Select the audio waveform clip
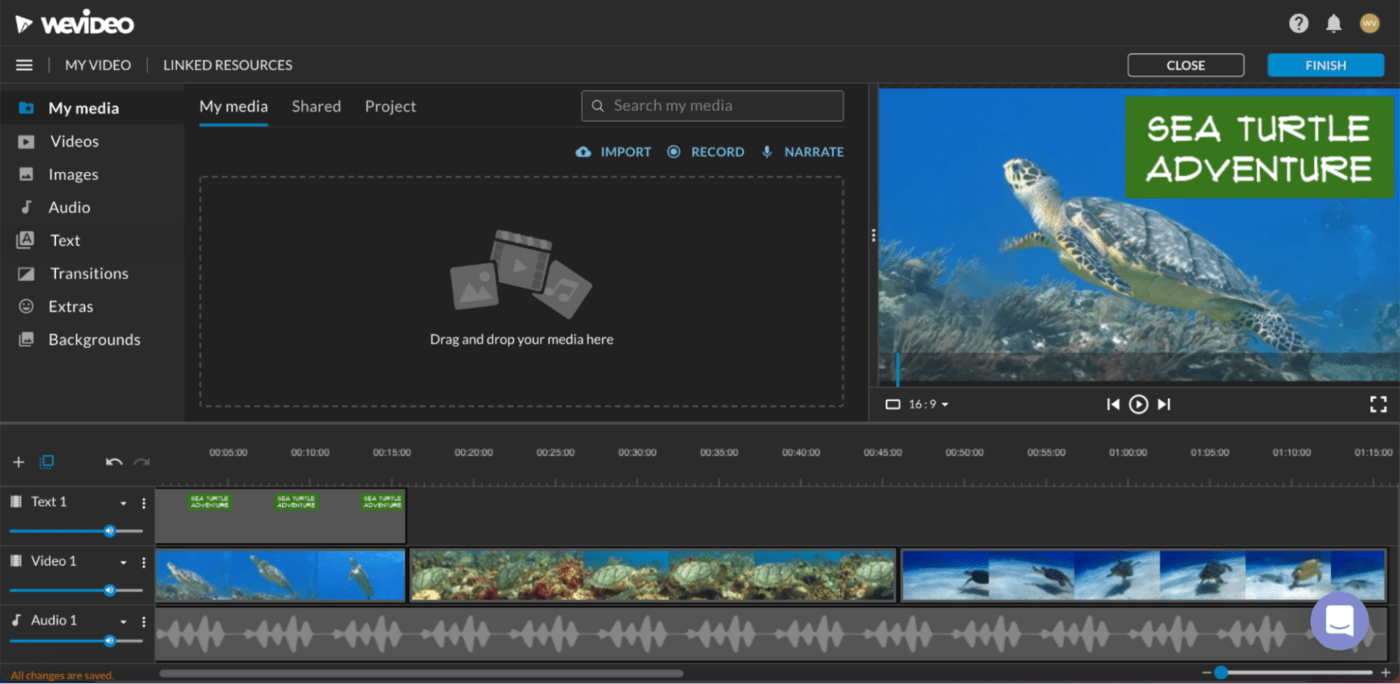This screenshot has width=1400, height=684. tap(772, 634)
